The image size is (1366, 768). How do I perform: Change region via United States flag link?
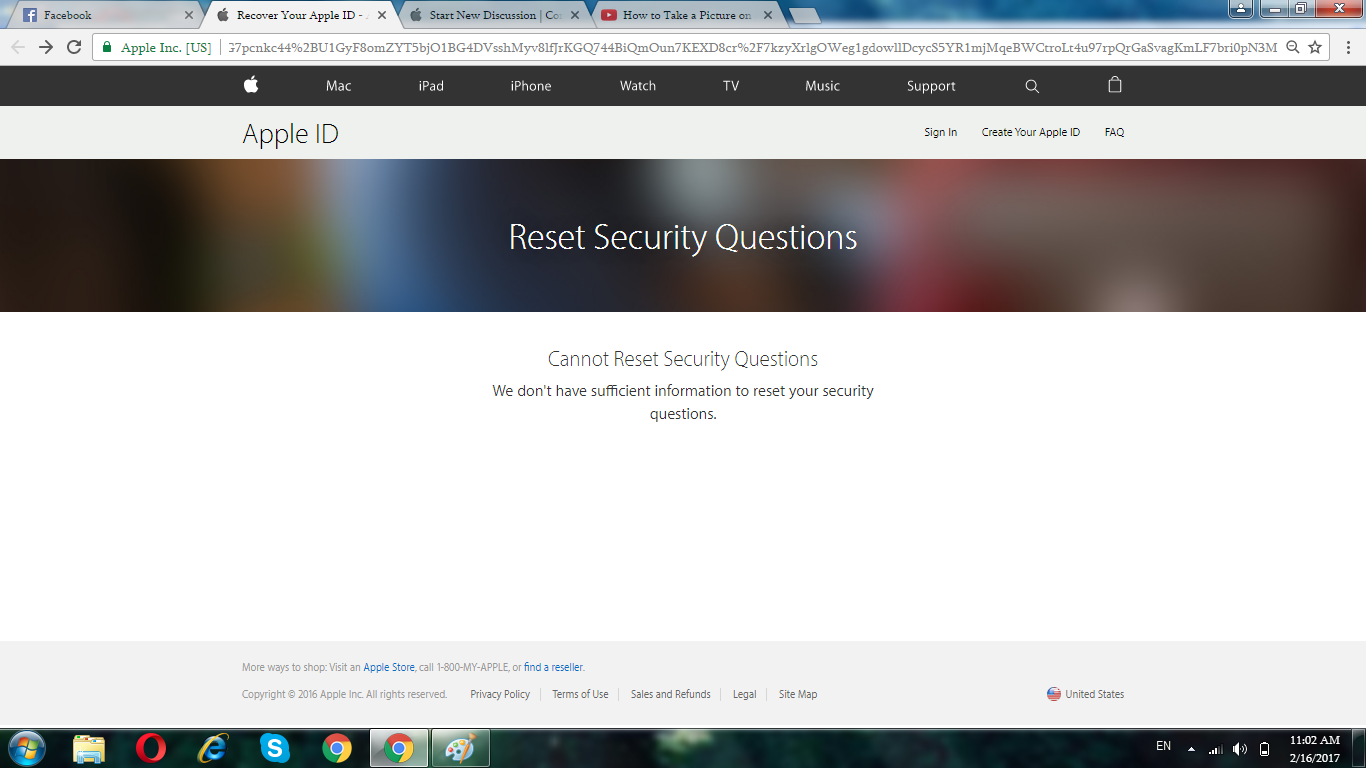1085,694
